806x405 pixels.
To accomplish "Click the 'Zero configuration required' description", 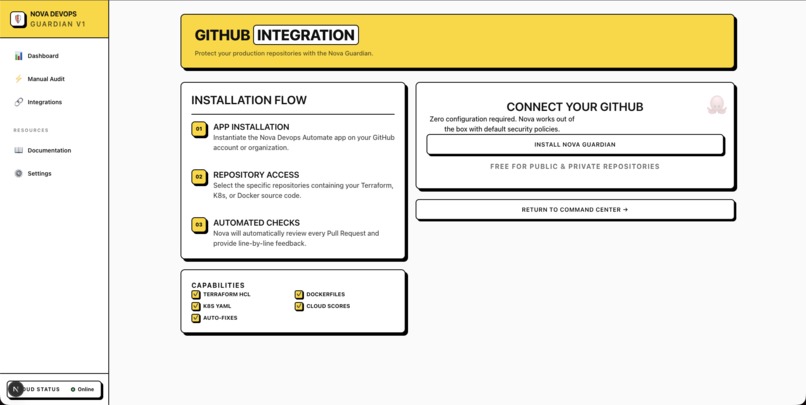I will (502, 124).
